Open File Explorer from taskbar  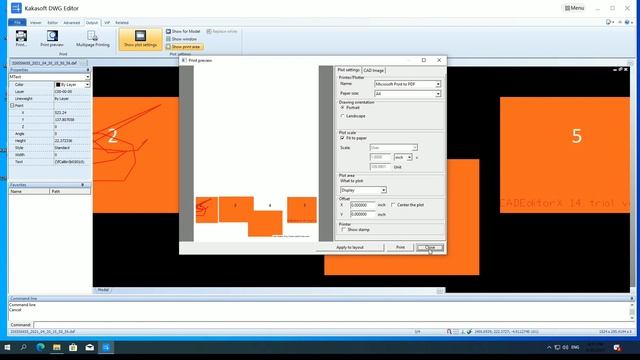57,347
